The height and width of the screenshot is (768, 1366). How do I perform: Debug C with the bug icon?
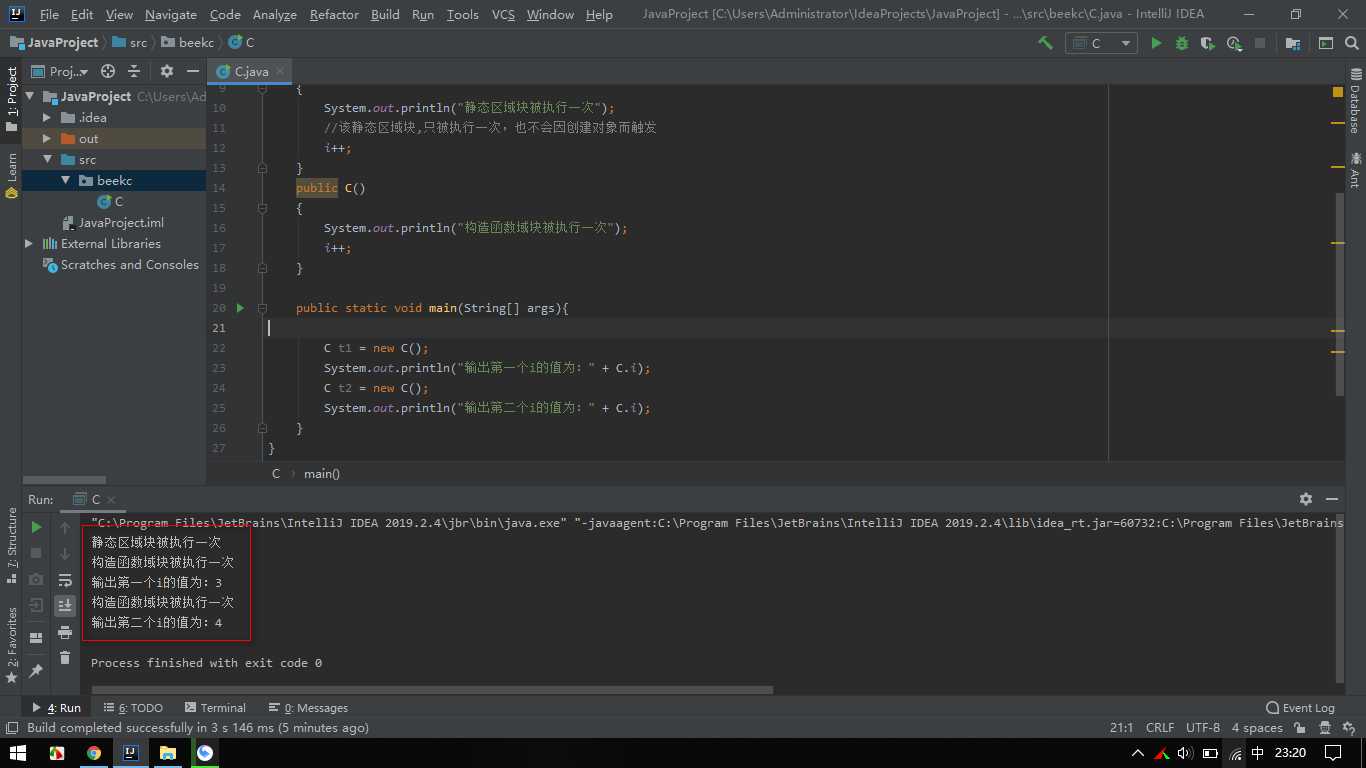pyautogui.click(x=1182, y=43)
